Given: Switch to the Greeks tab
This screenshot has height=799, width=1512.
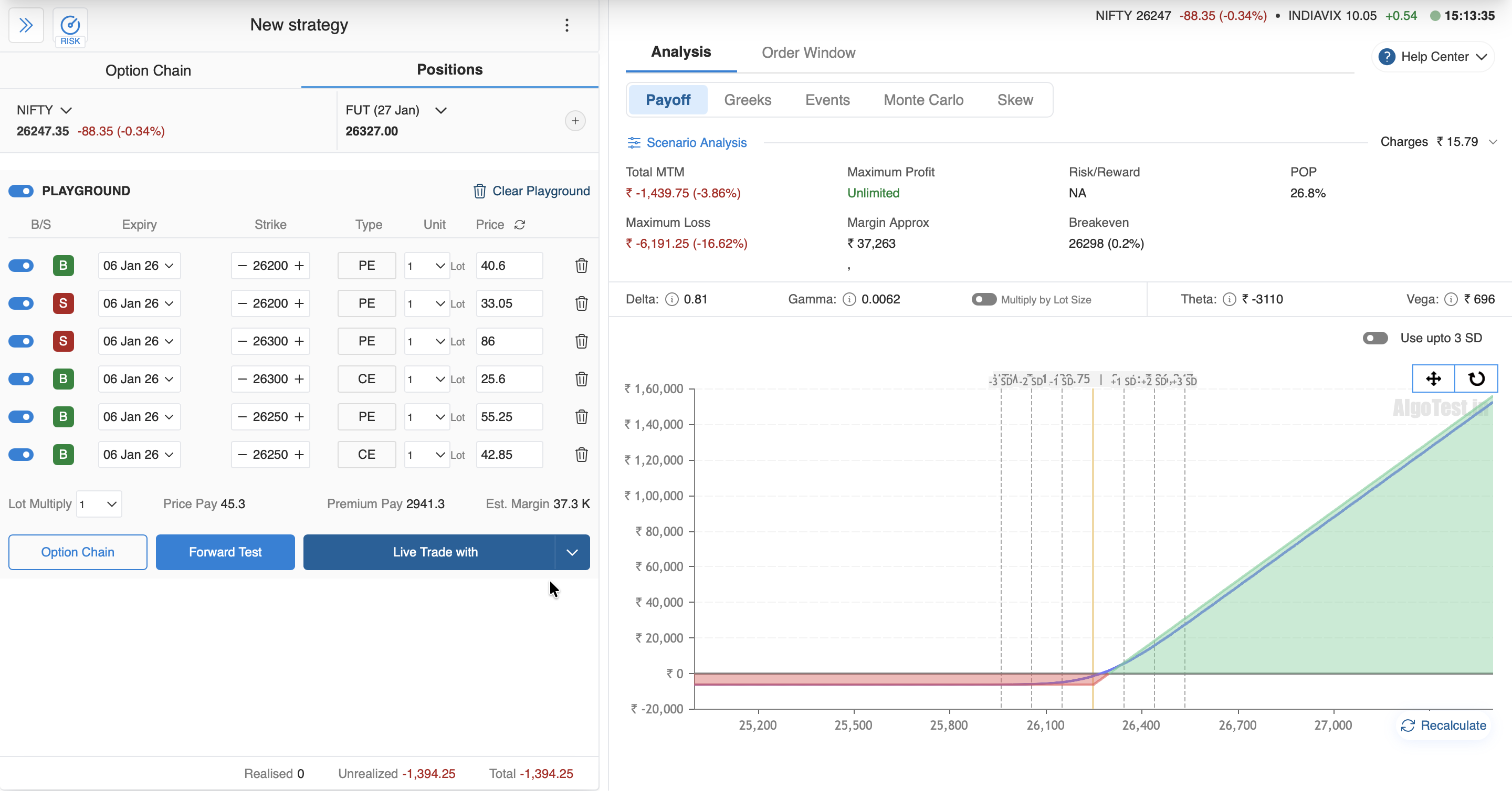Looking at the screenshot, I should 747,100.
